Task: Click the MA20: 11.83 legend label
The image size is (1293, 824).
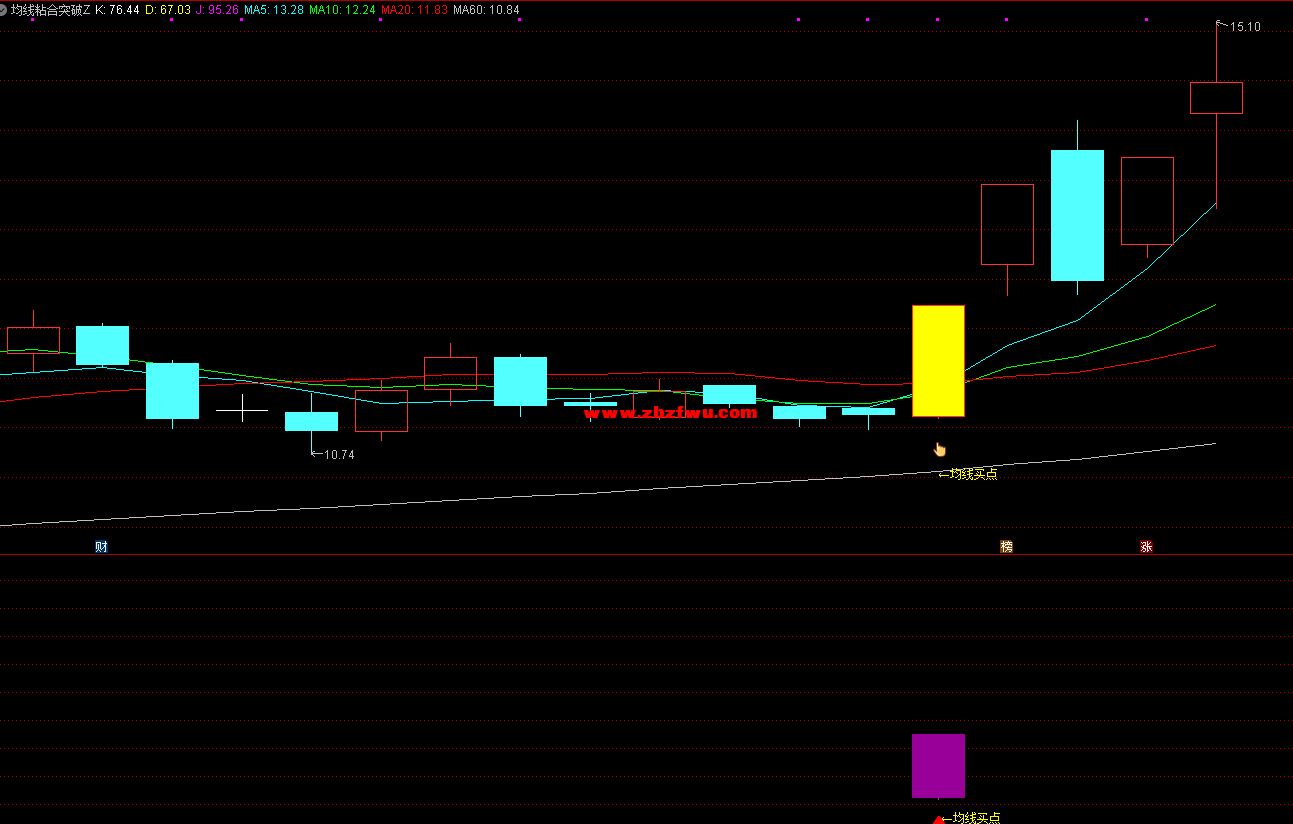Action: (414, 10)
